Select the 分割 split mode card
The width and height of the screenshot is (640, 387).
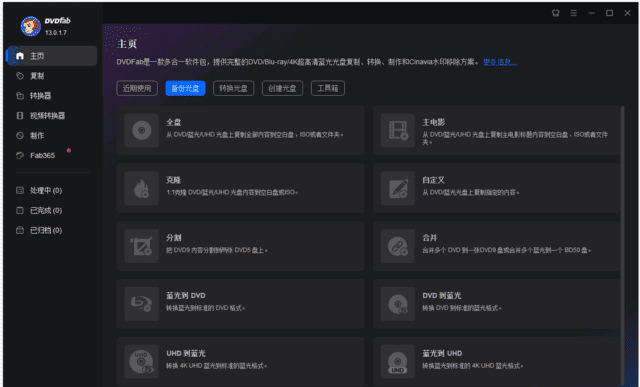click(240, 246)
